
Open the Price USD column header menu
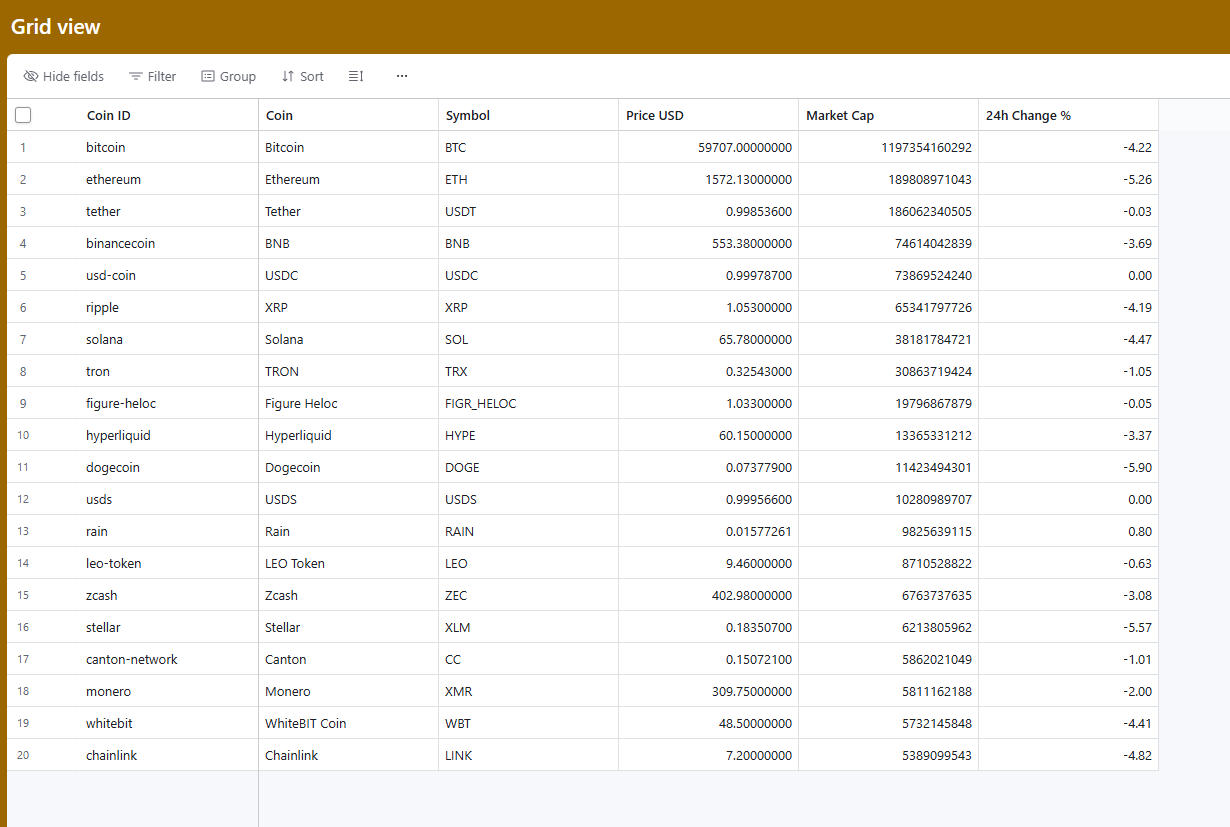pyautogui.click(x=708, y=115)
